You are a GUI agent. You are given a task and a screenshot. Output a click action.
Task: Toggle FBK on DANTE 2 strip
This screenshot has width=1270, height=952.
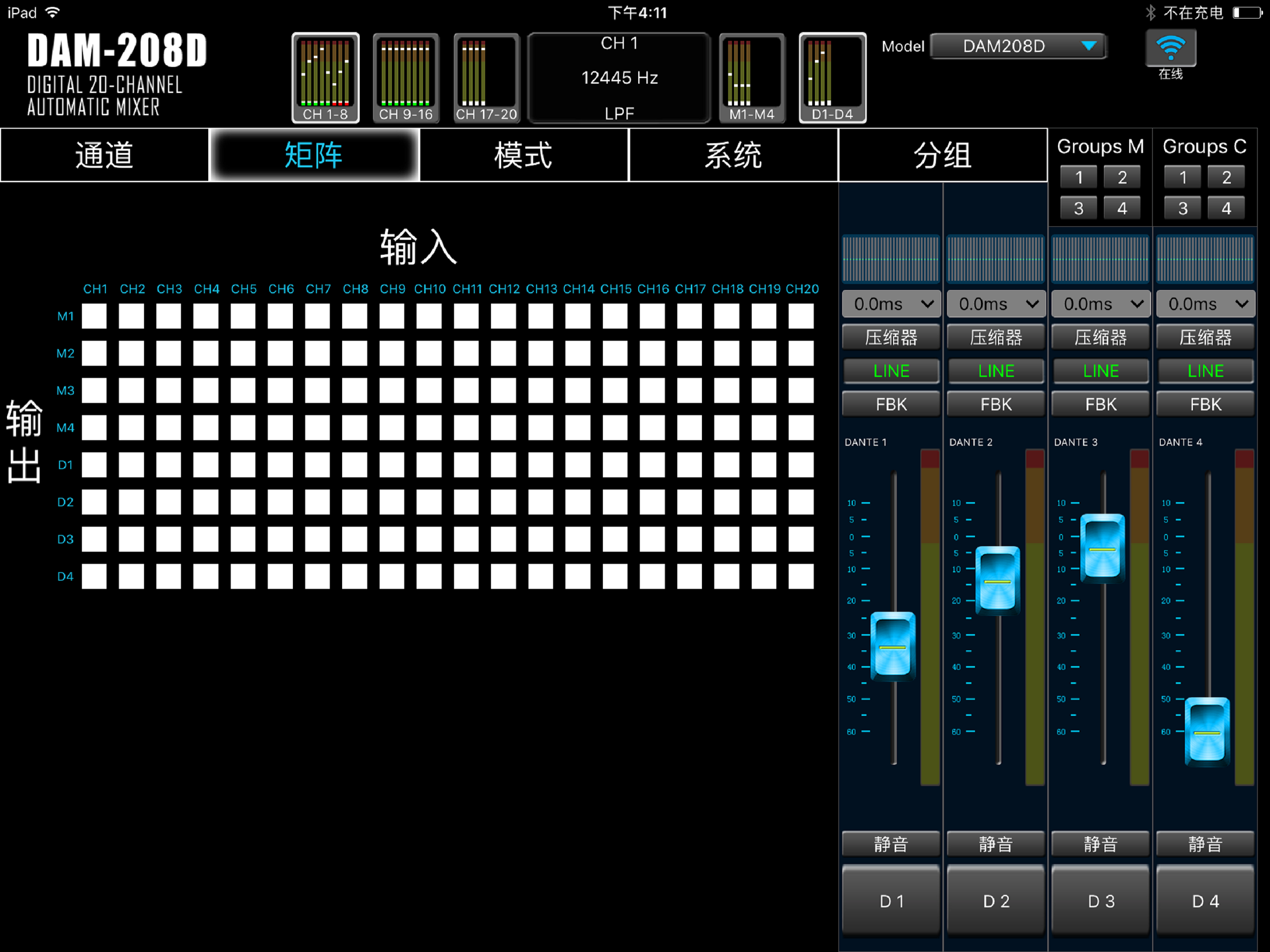pyautogui.click(x=996, y=404)
